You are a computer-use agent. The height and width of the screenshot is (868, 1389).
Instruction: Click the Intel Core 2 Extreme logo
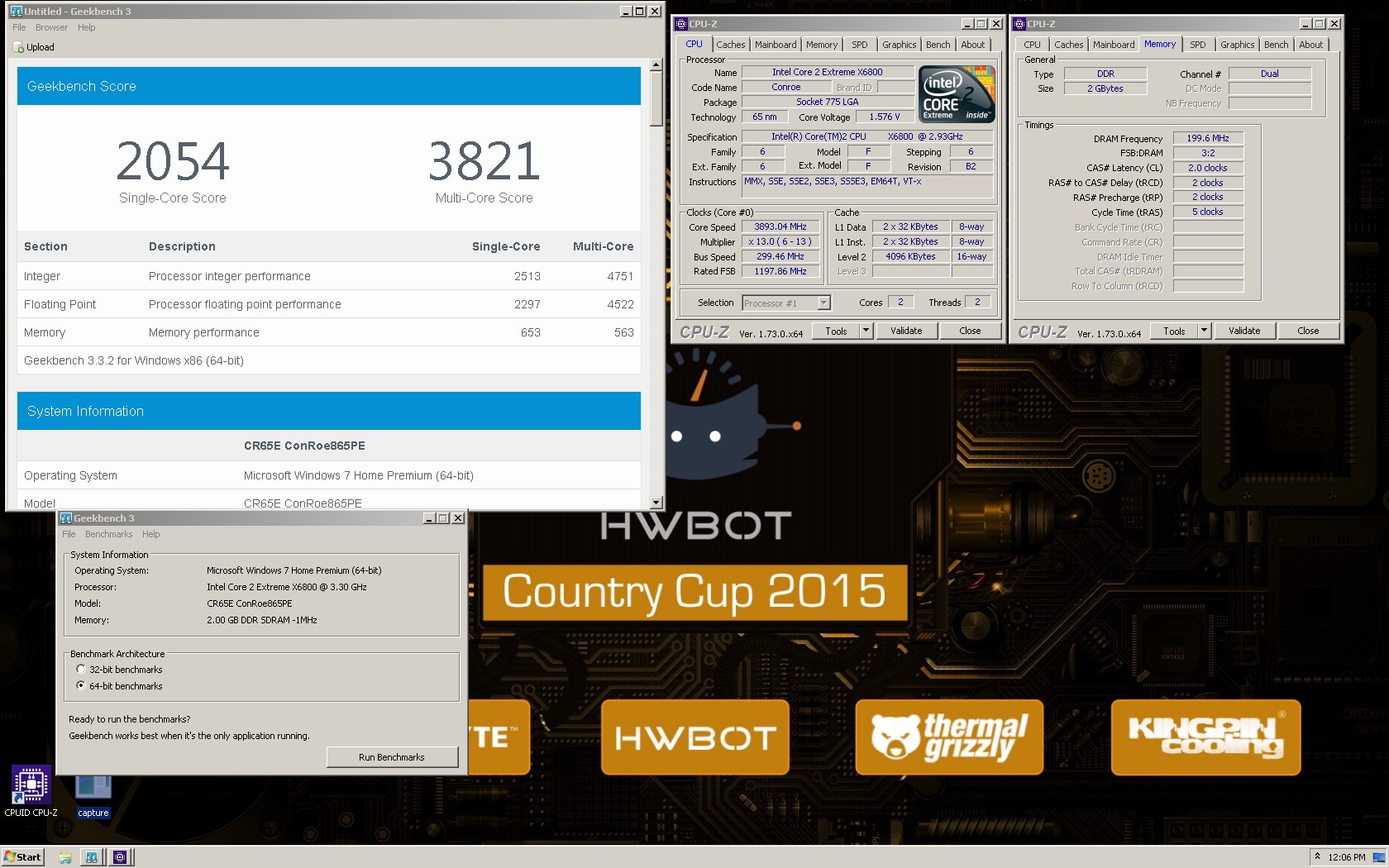(x=957, y=94)
